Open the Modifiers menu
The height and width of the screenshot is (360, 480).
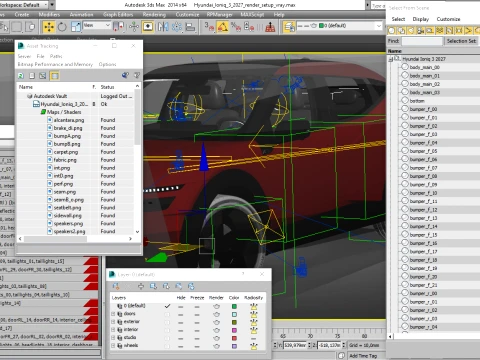49,15
